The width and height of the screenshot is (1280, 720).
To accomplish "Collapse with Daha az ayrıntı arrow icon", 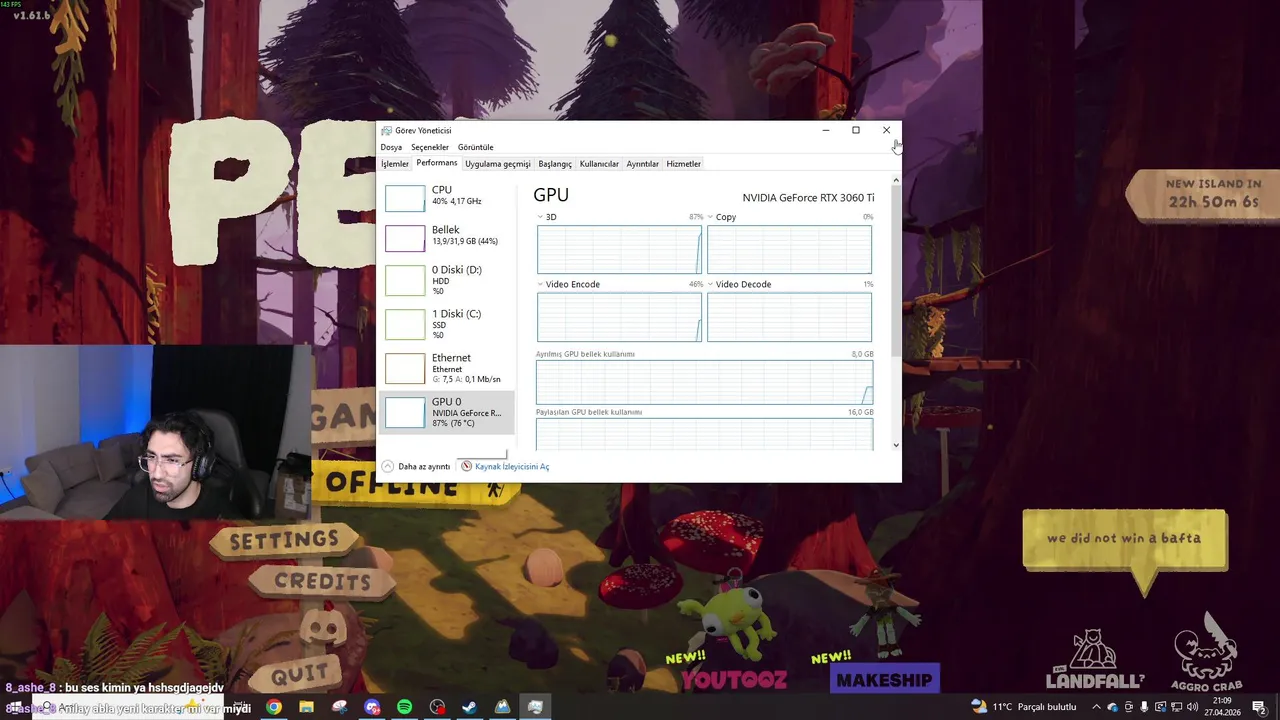I will [x=388, y=466].
